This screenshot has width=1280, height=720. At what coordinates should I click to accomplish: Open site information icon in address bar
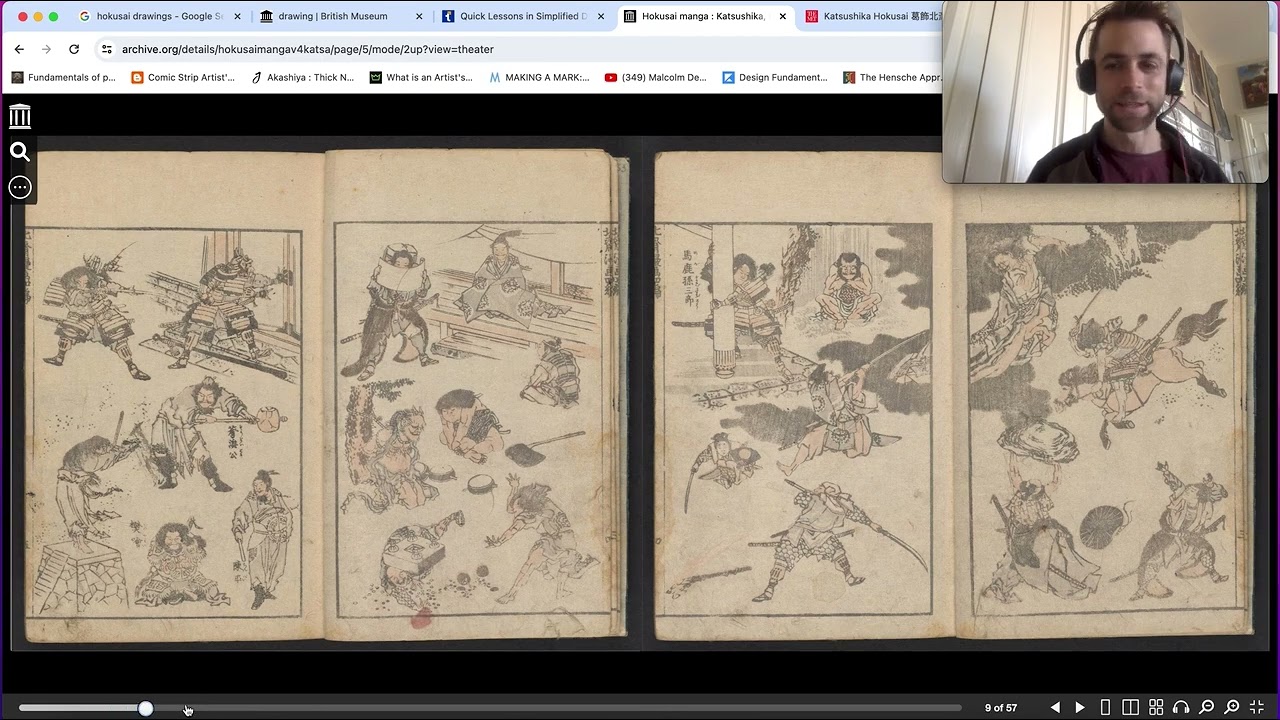(x=107, y=49)
